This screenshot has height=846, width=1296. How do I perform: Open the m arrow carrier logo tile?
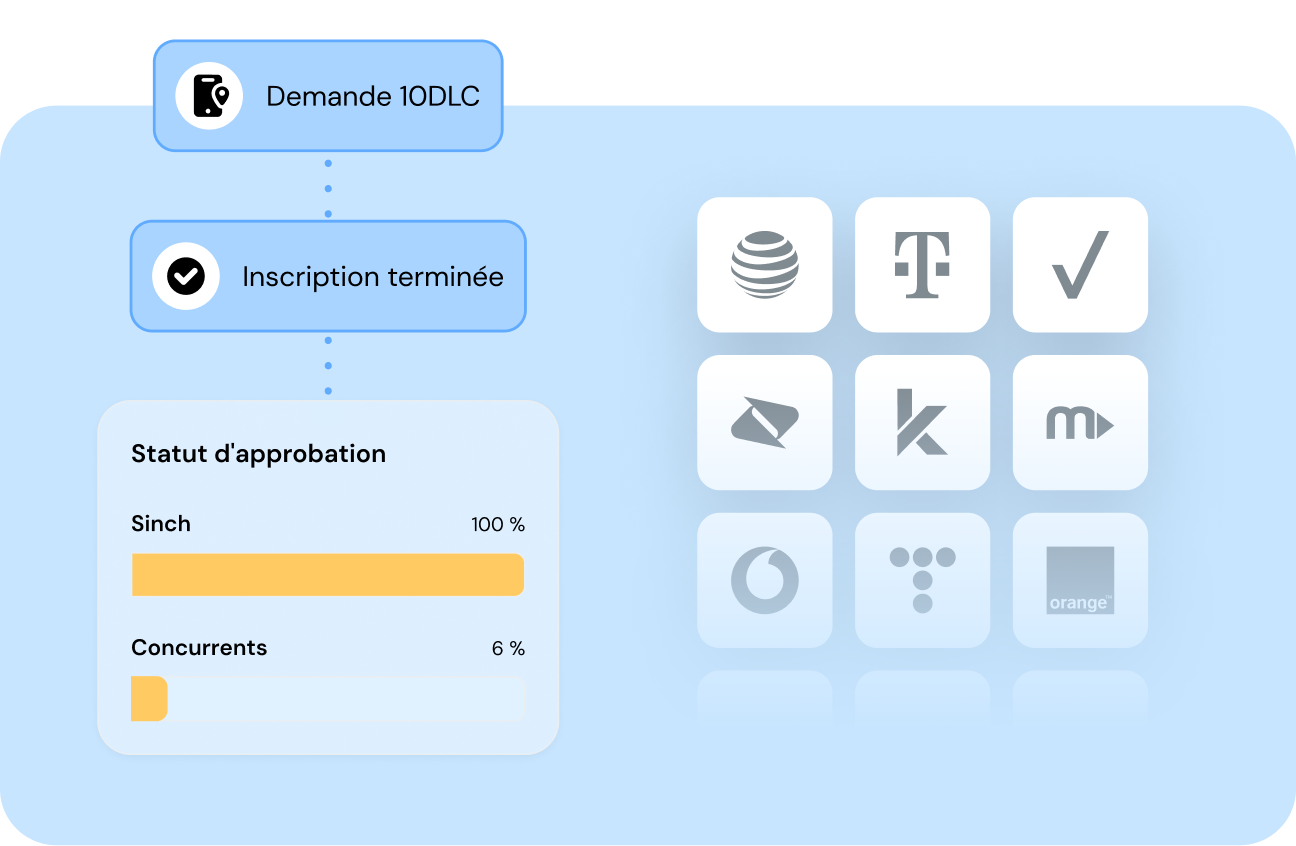point(1080,423)
